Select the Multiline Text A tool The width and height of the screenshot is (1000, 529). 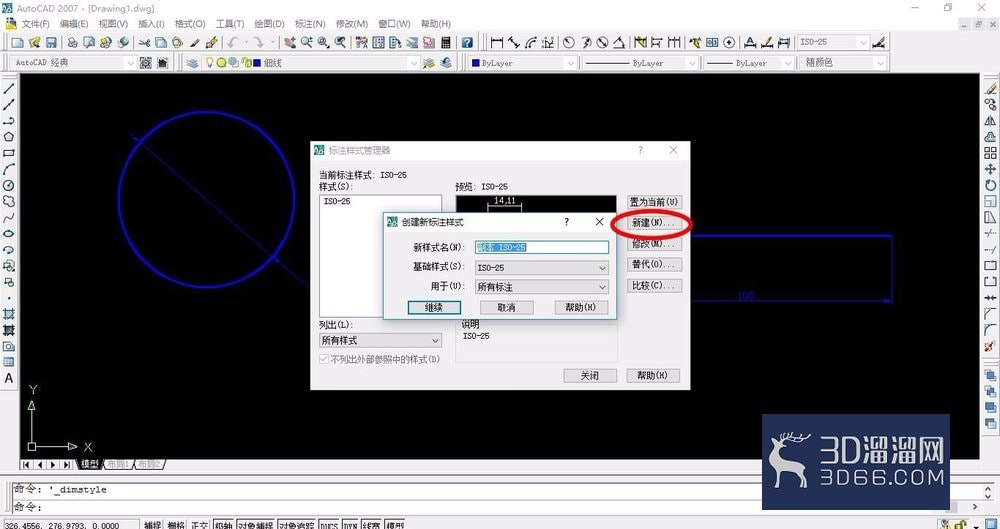9,378
